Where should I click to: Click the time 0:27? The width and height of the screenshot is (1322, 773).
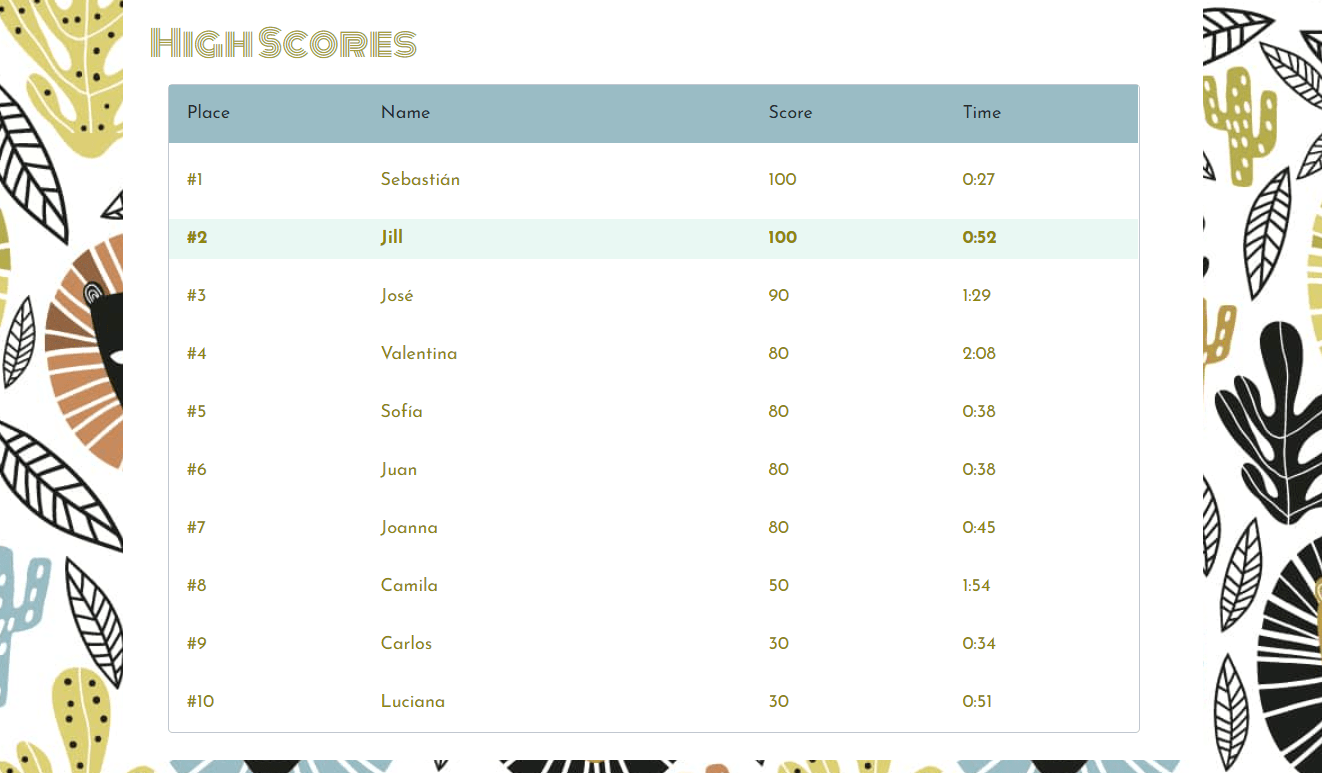click(978, 180)
